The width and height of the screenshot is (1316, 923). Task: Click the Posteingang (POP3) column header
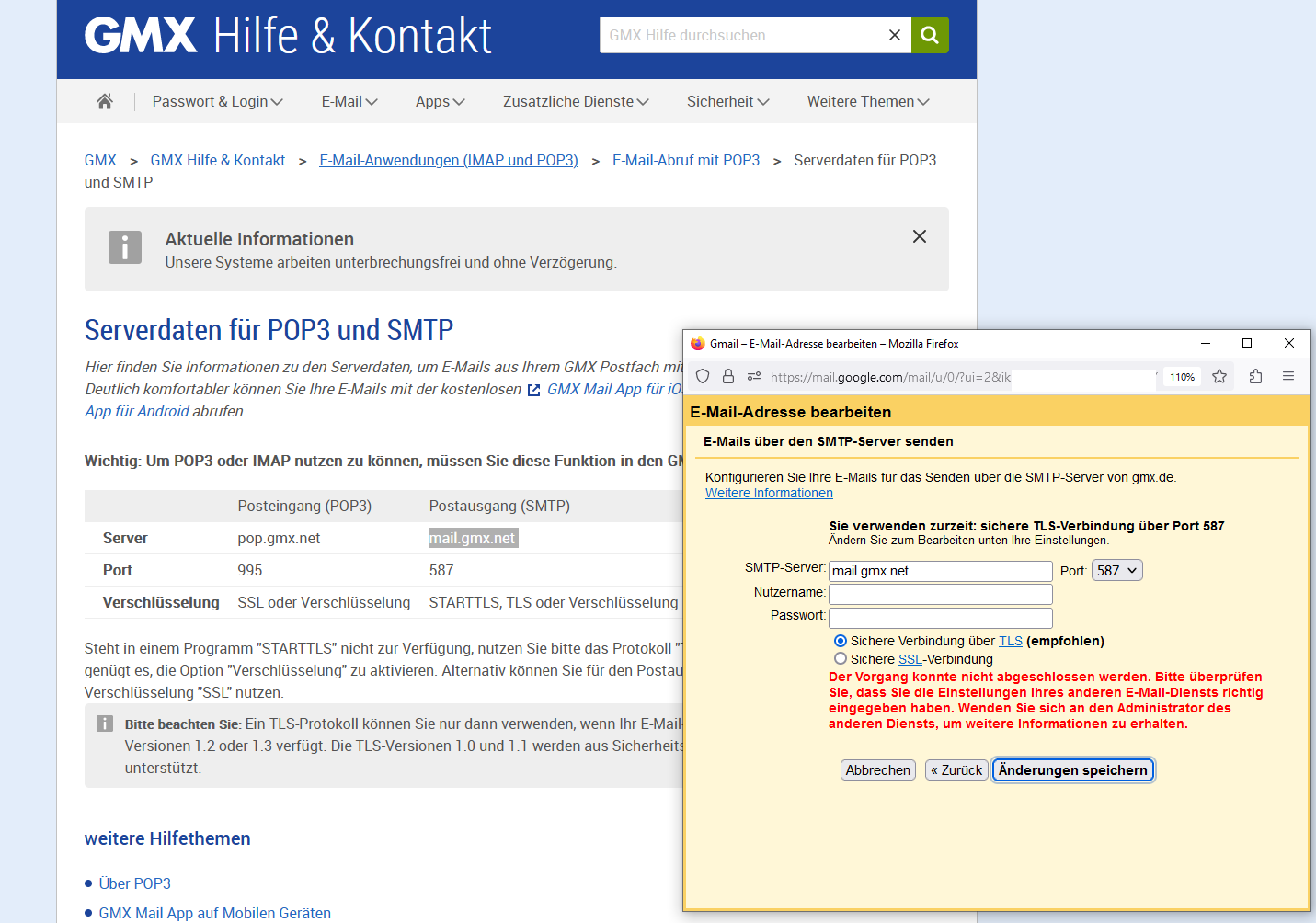tap(304, 506)
